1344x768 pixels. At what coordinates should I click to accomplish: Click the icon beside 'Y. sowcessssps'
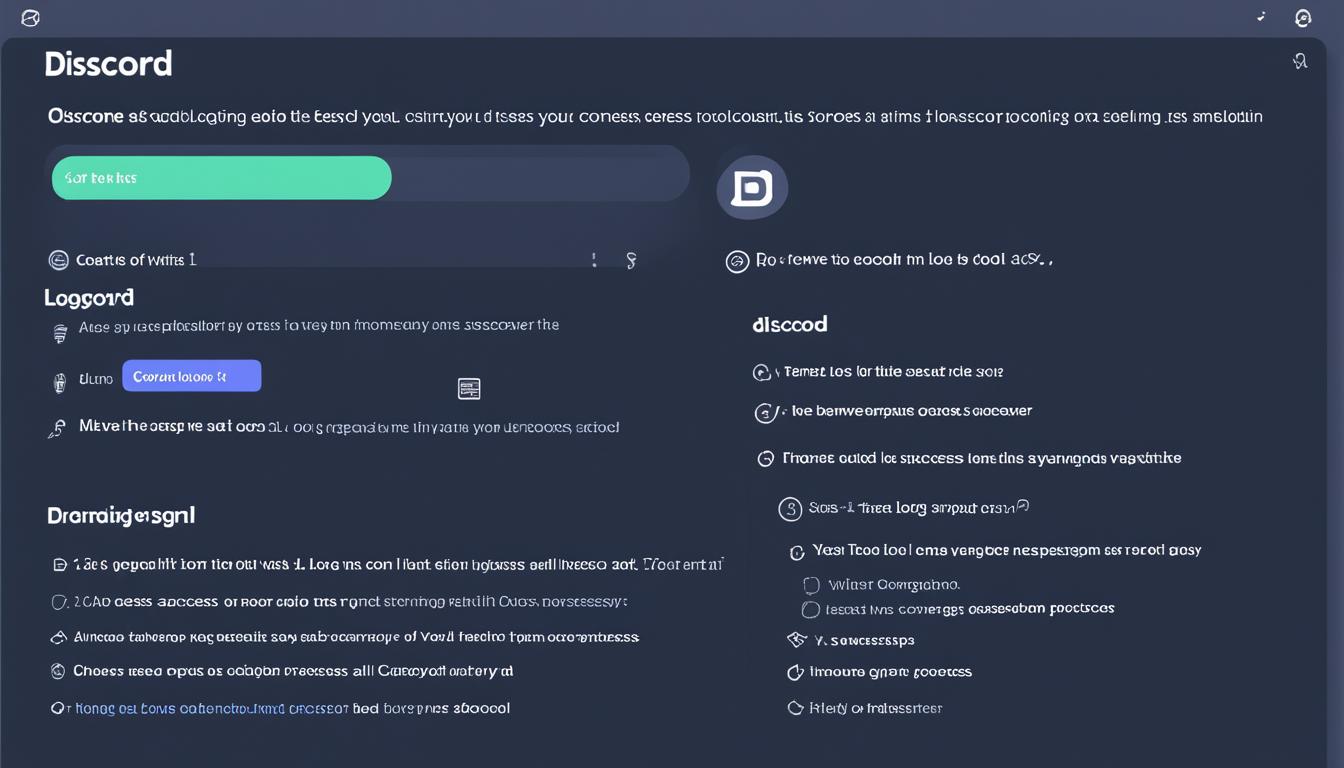[x=796, y=640]
